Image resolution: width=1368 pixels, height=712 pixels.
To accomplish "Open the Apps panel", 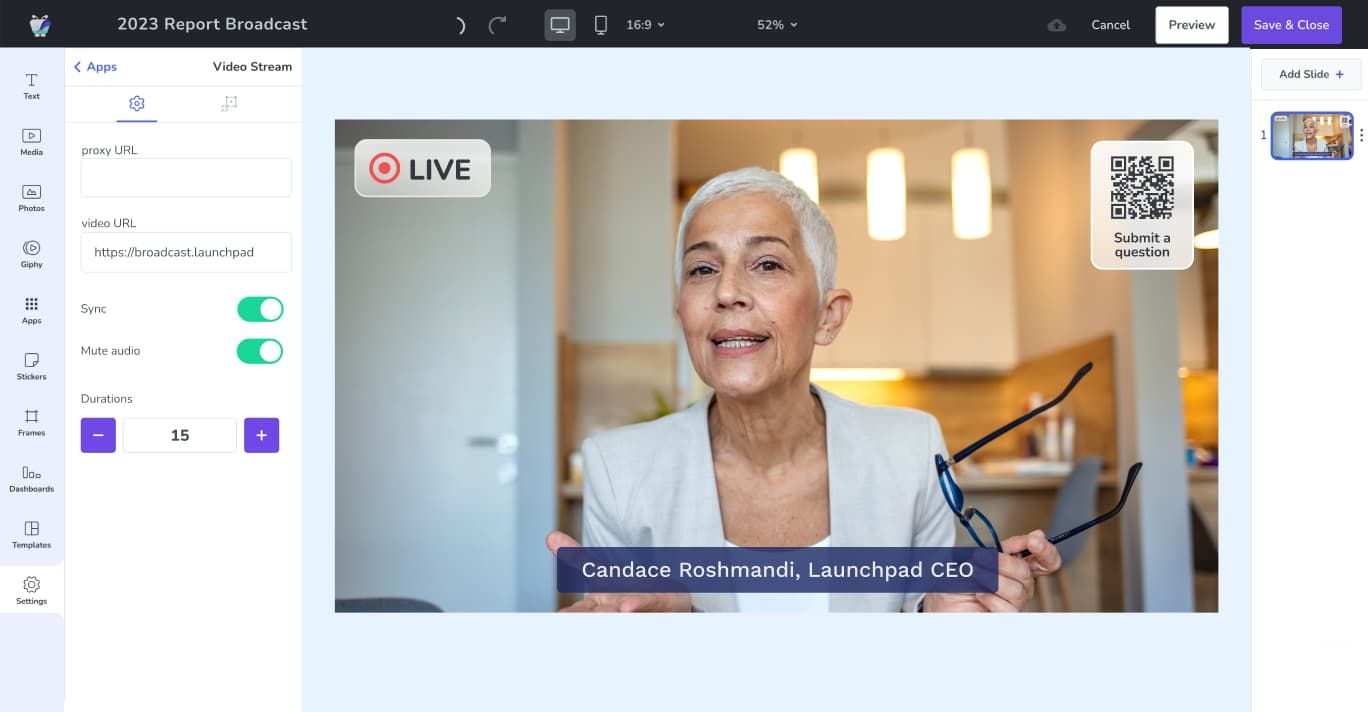I will pos(32,310).
